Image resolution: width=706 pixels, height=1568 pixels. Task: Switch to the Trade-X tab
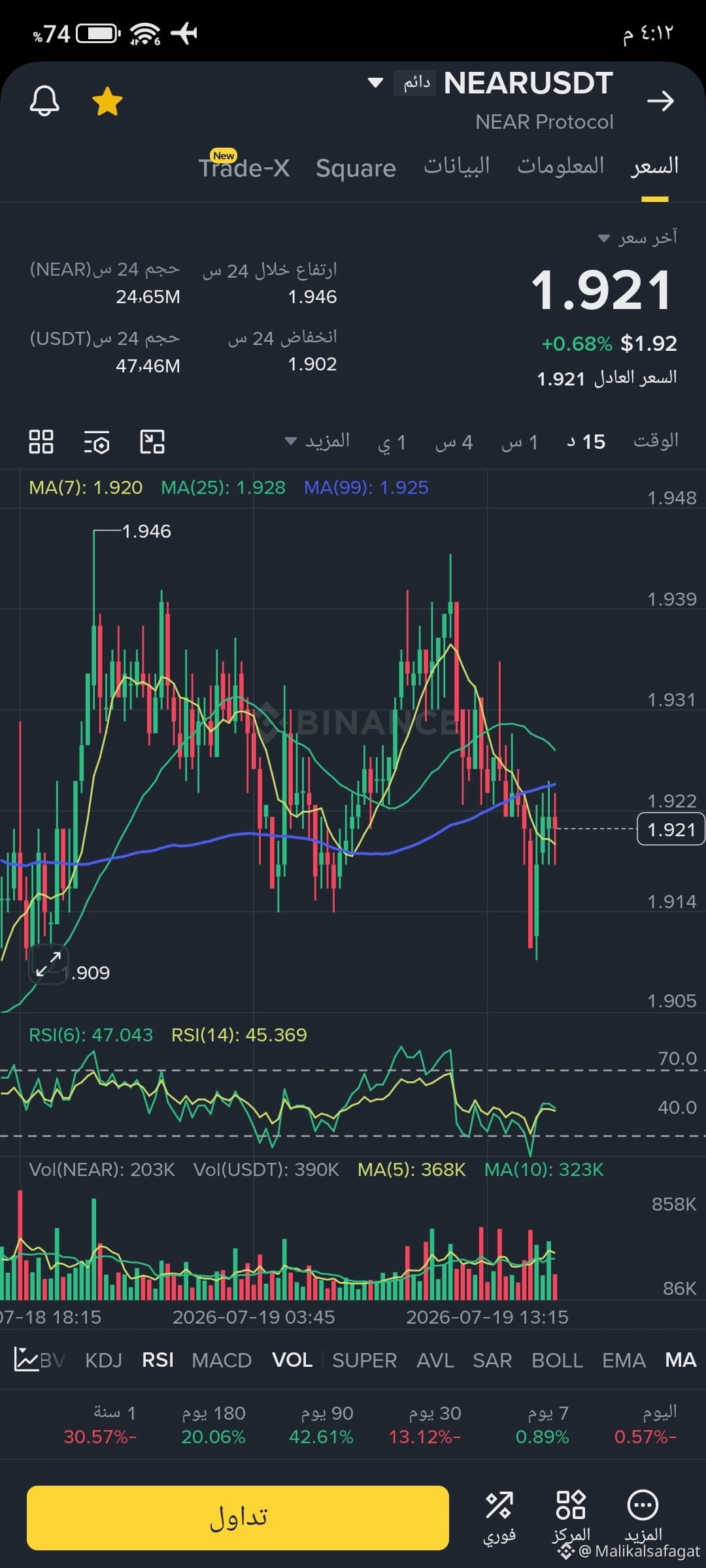[x=244, y=167]
